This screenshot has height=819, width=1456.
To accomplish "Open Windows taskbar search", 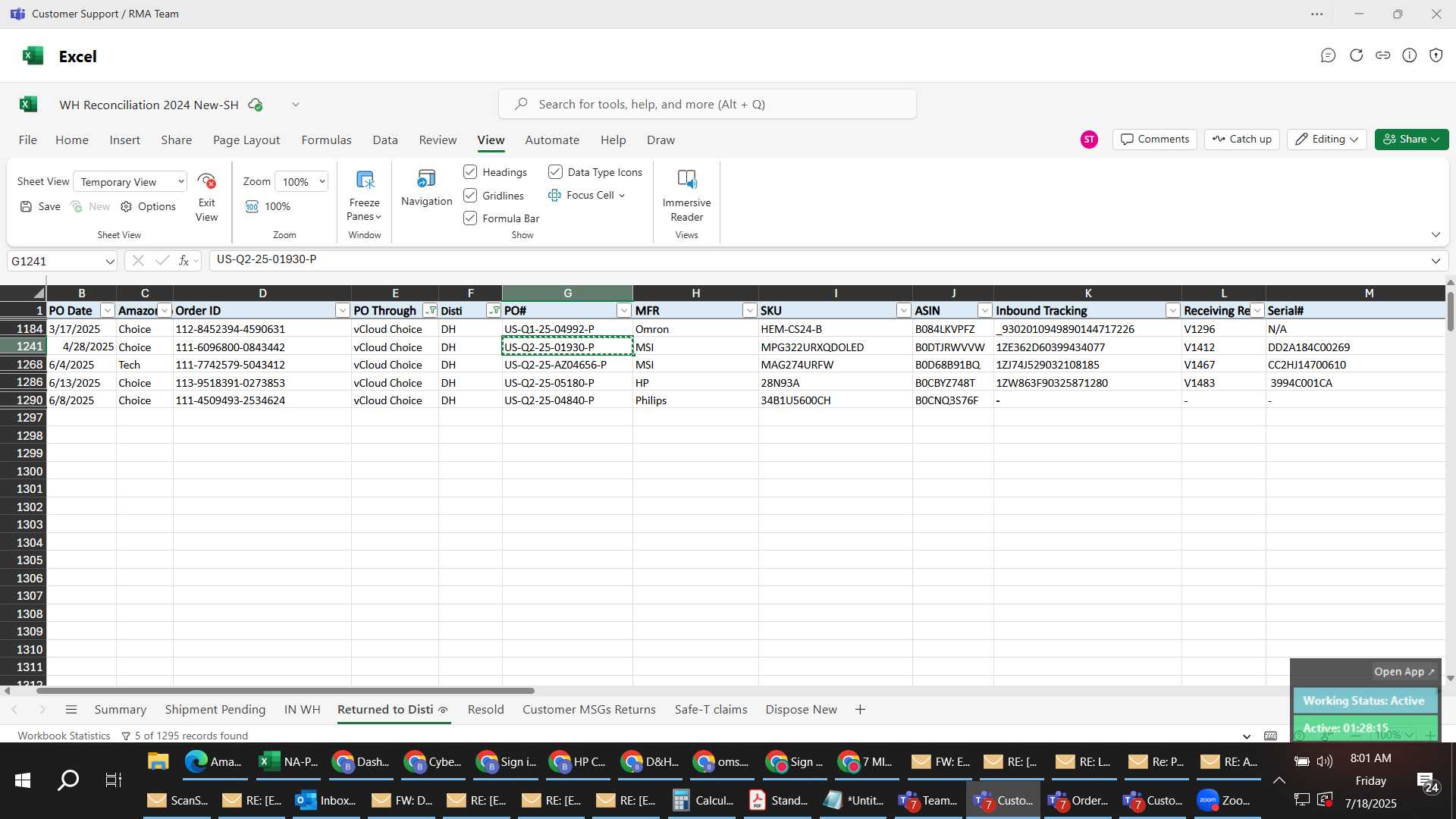I will [68, 780].
